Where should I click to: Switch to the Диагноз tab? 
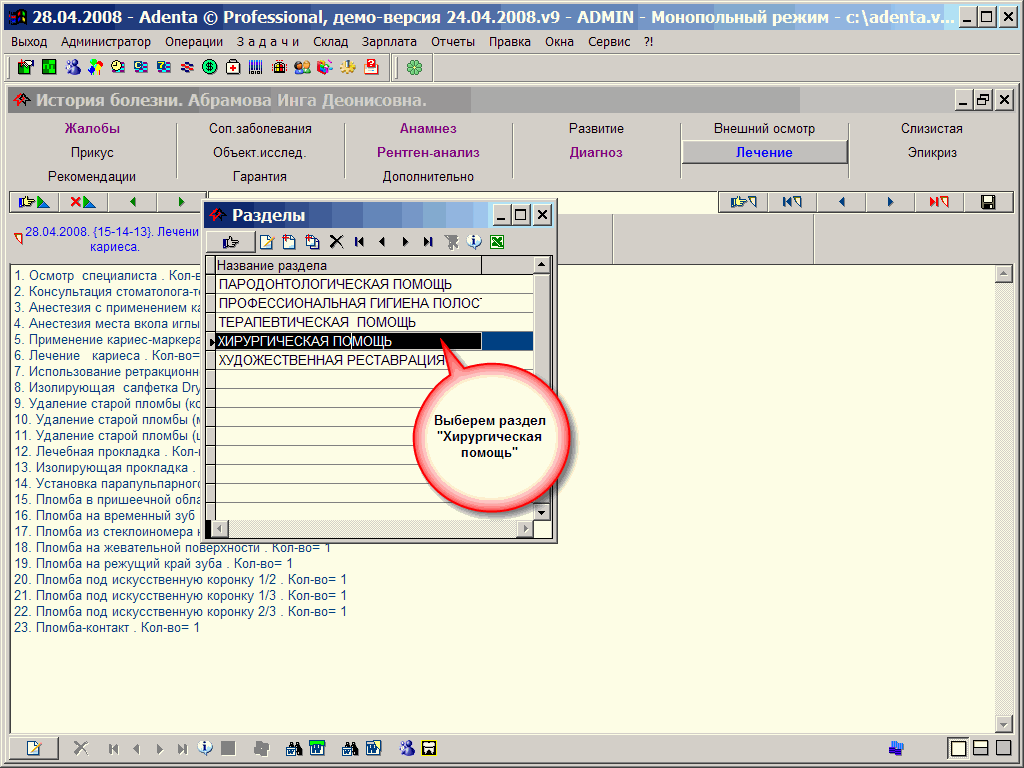[596, 153]
